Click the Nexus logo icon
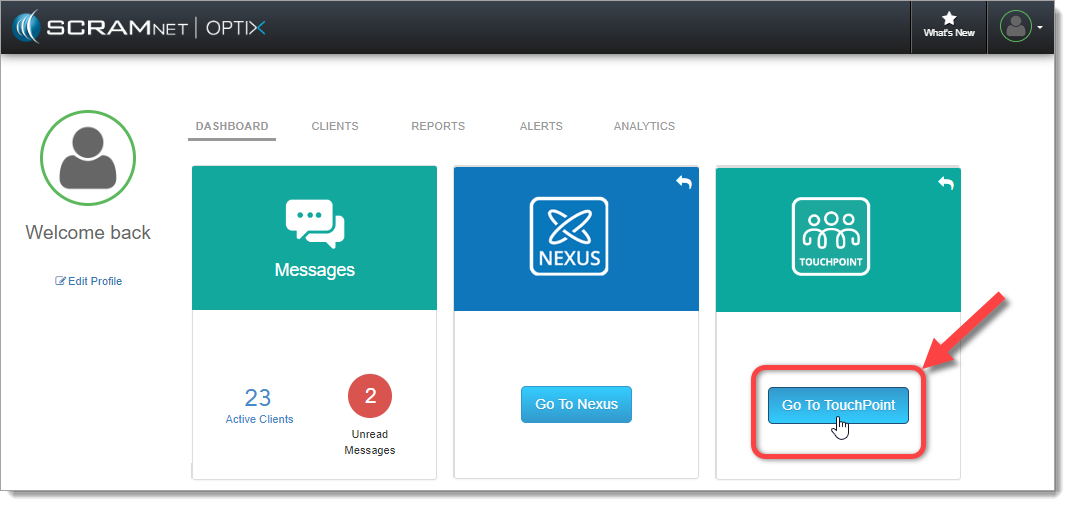The image size is (1070, 506). pyautogui.click(x=568, y=236)
